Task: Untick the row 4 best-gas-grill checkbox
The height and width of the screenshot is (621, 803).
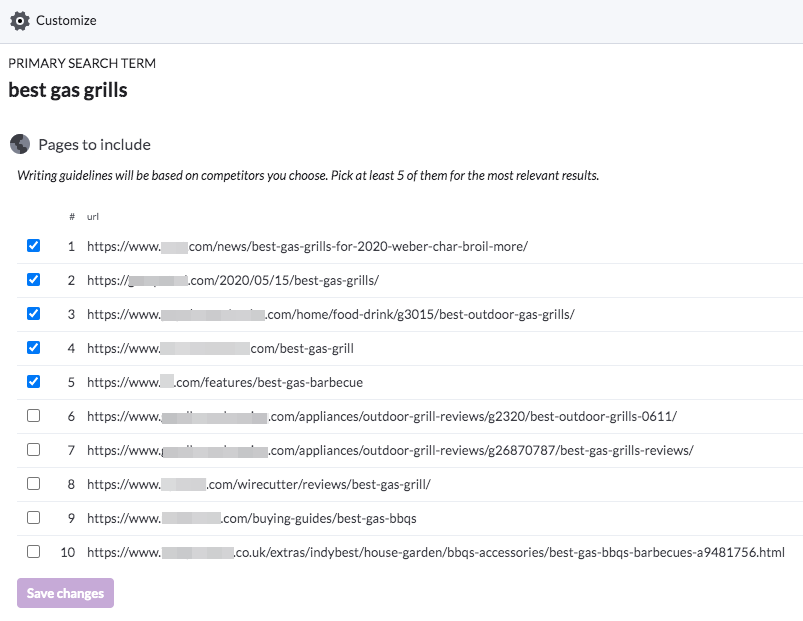Action: (33, 348)
